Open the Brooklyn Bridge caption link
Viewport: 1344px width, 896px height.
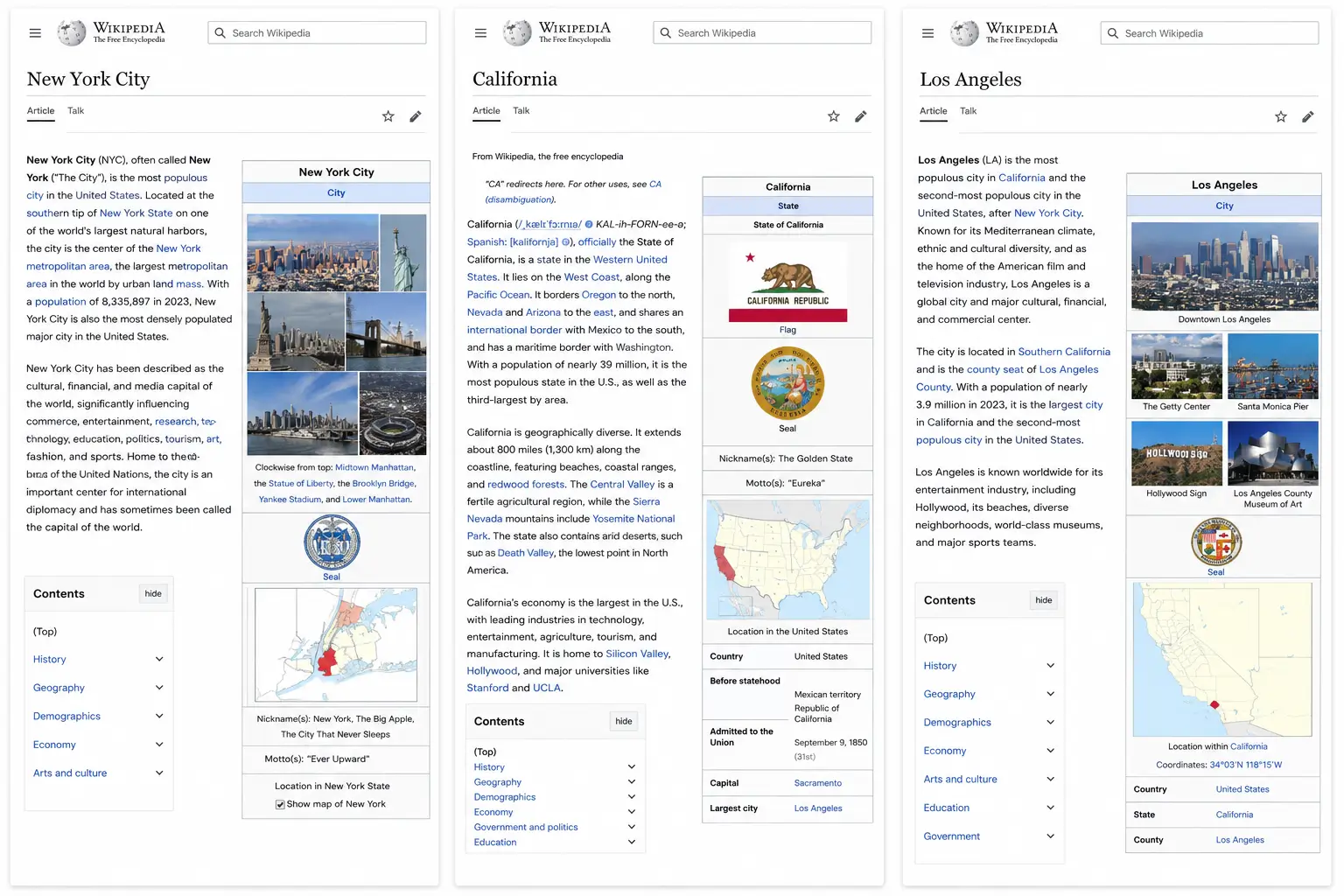pos(383,484)
